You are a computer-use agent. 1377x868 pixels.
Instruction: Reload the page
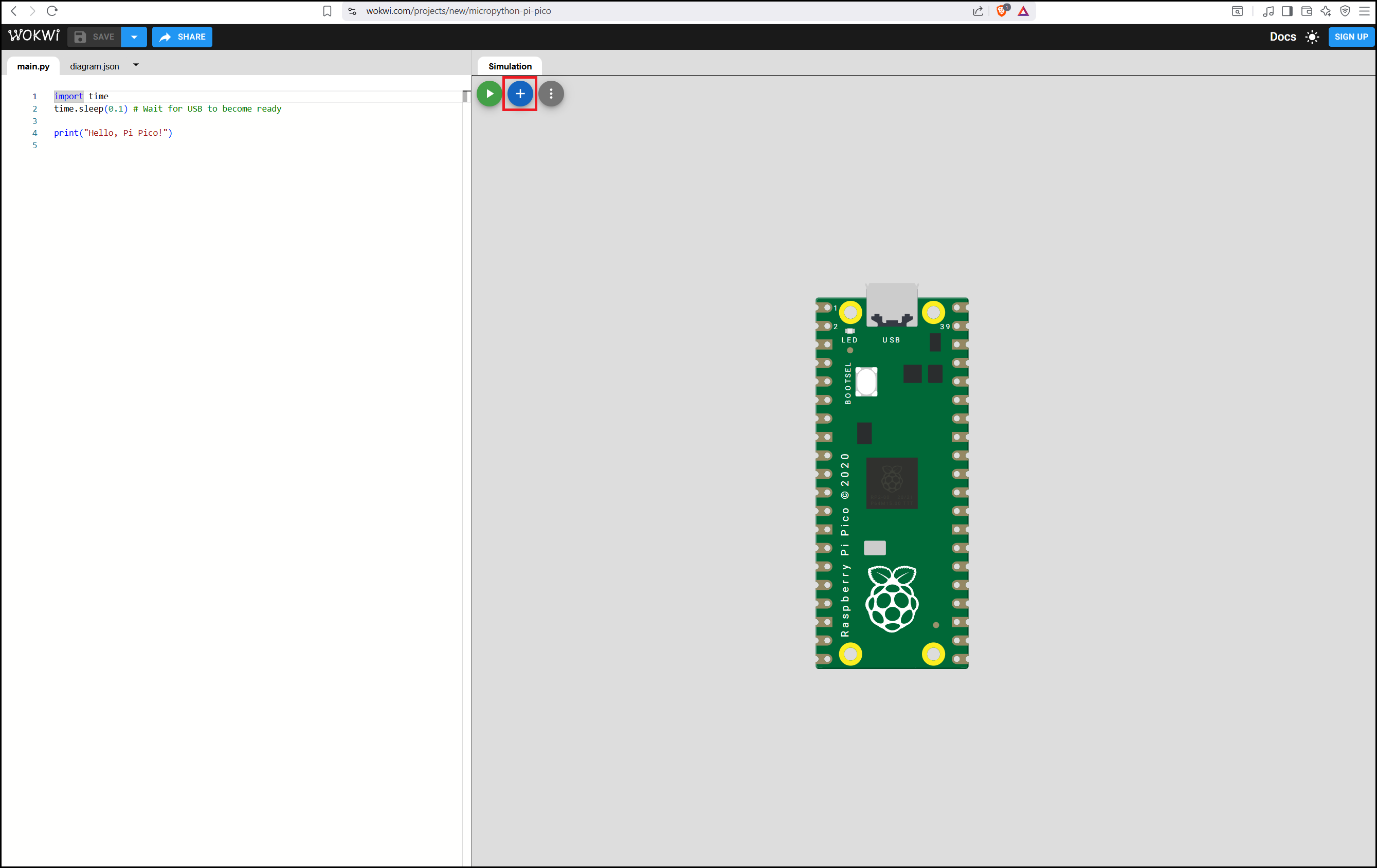52,11
